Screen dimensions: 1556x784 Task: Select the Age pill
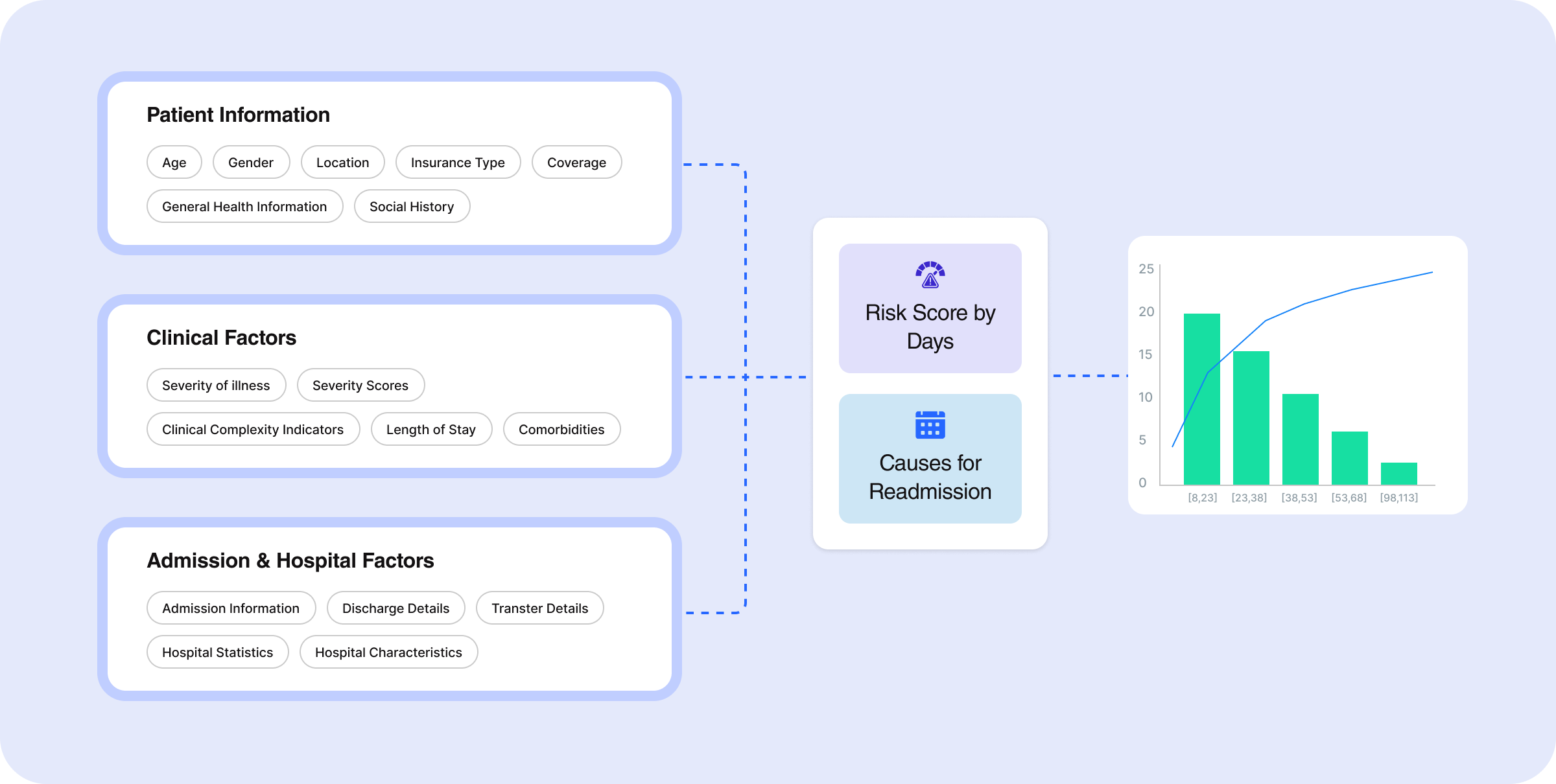click(x=174, y=162)
